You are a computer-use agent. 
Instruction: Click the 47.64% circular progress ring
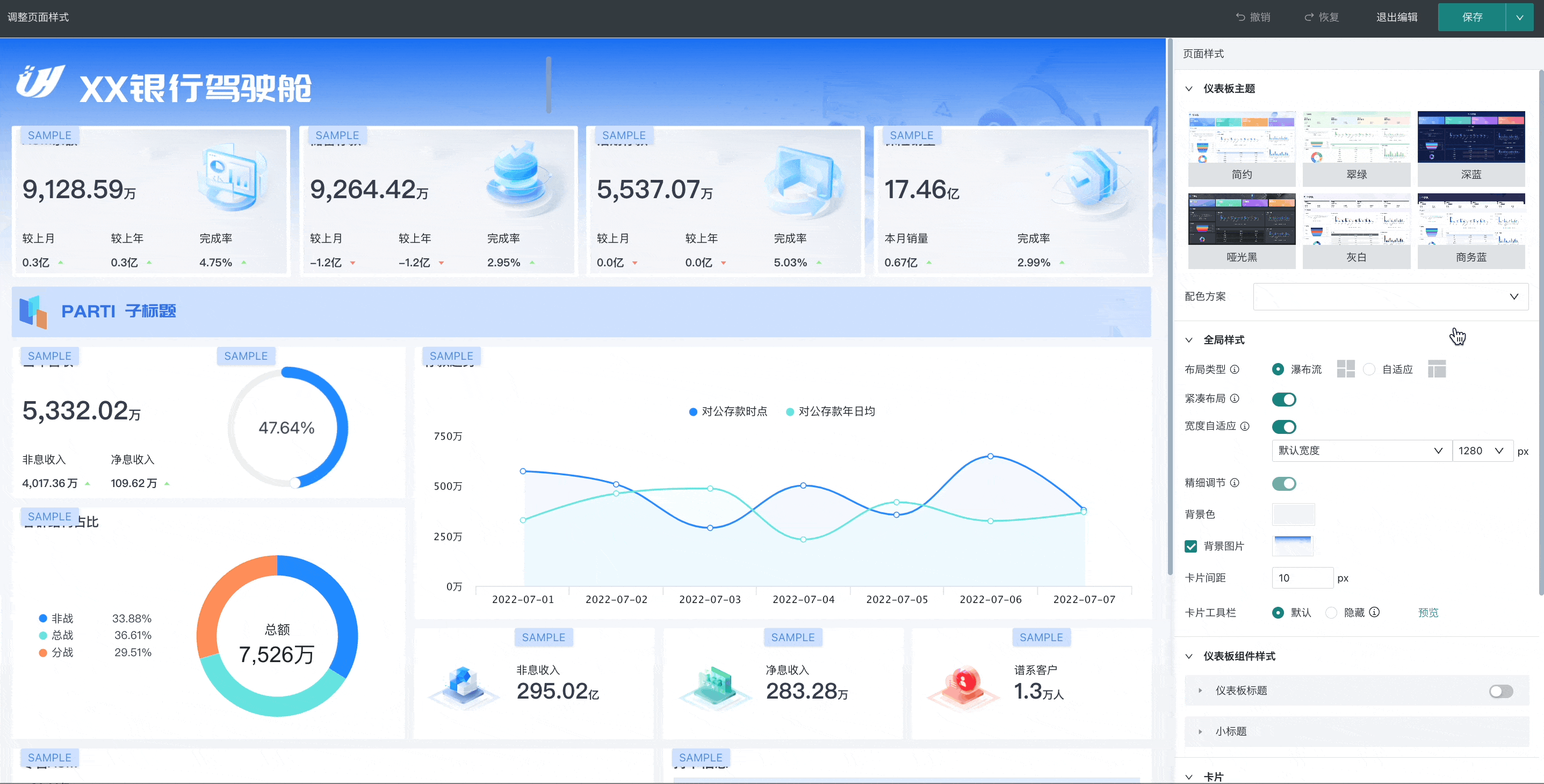click(x=288, y=427)
